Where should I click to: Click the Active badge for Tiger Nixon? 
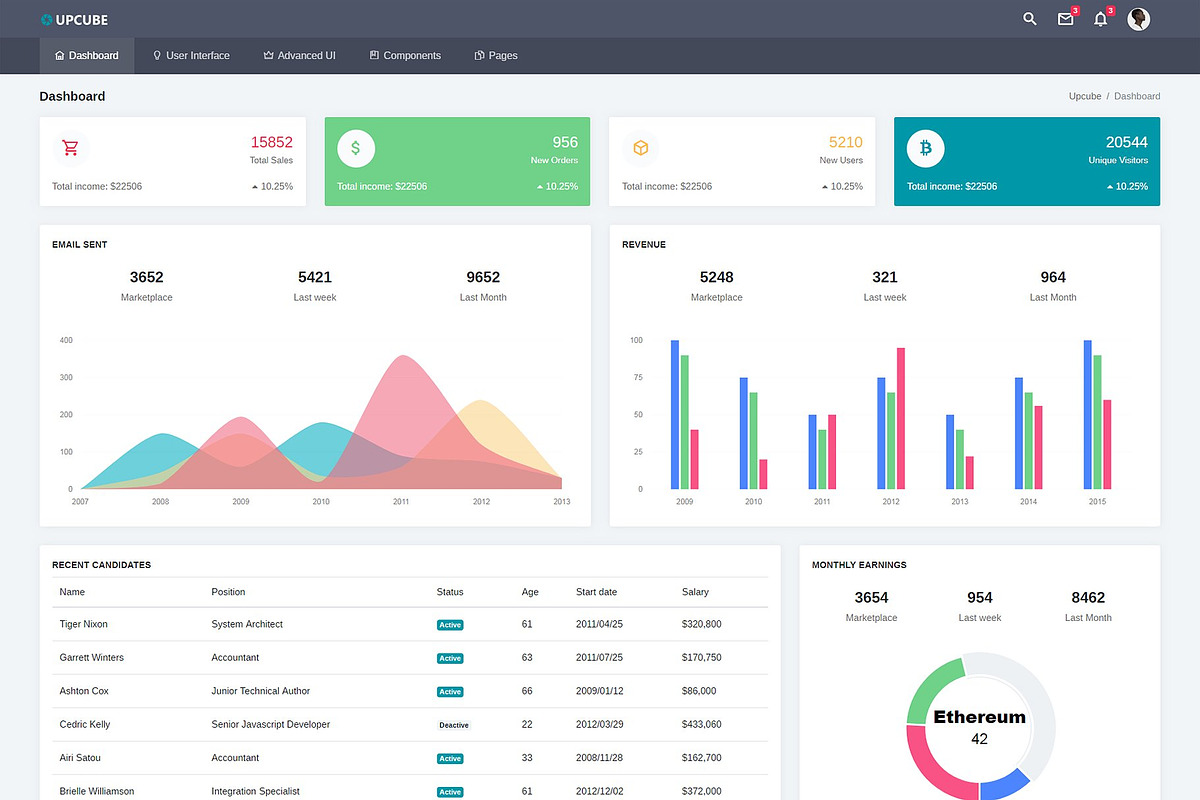pos(450,625)
